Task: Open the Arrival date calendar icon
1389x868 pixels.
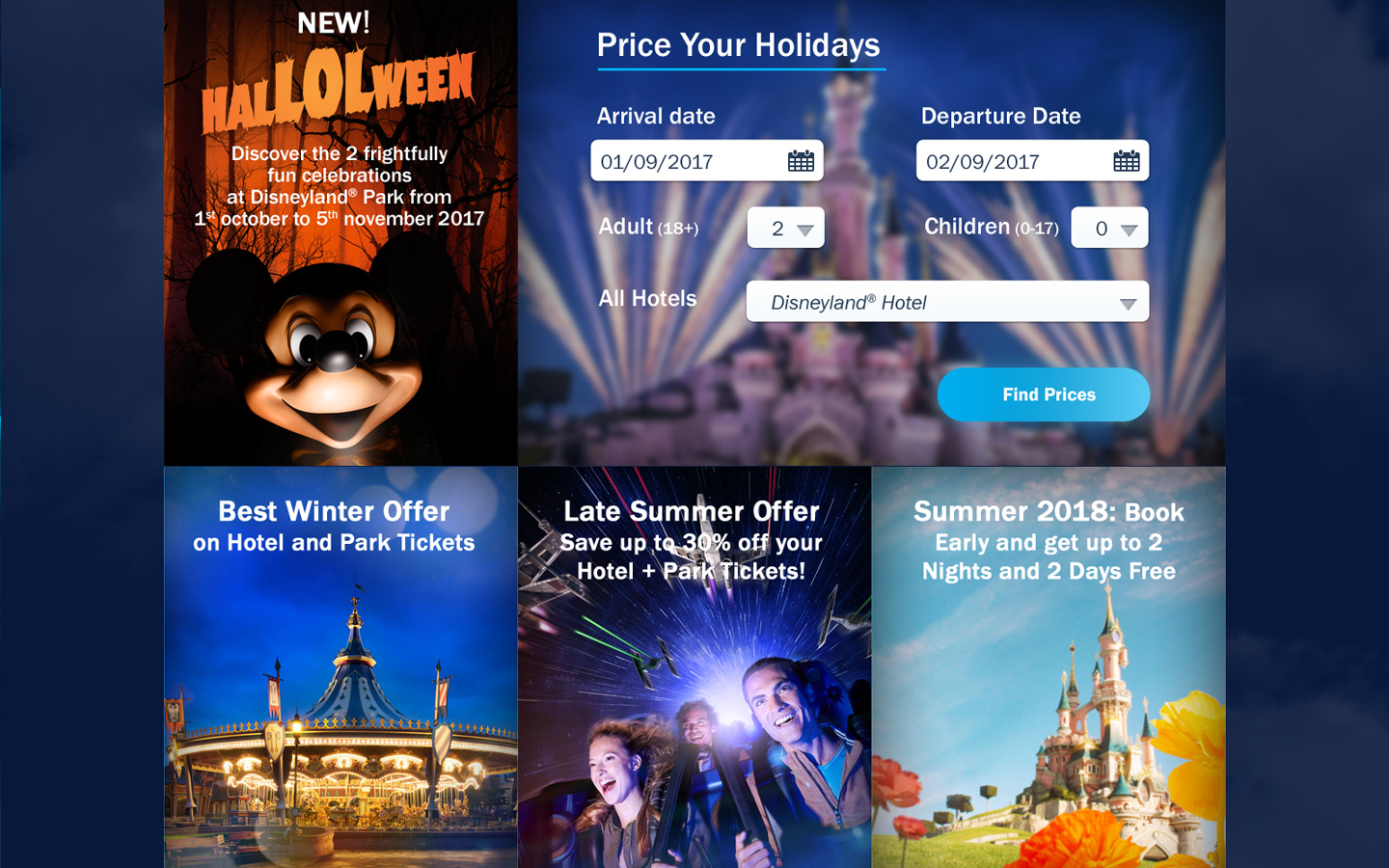Action: [801, 161]
